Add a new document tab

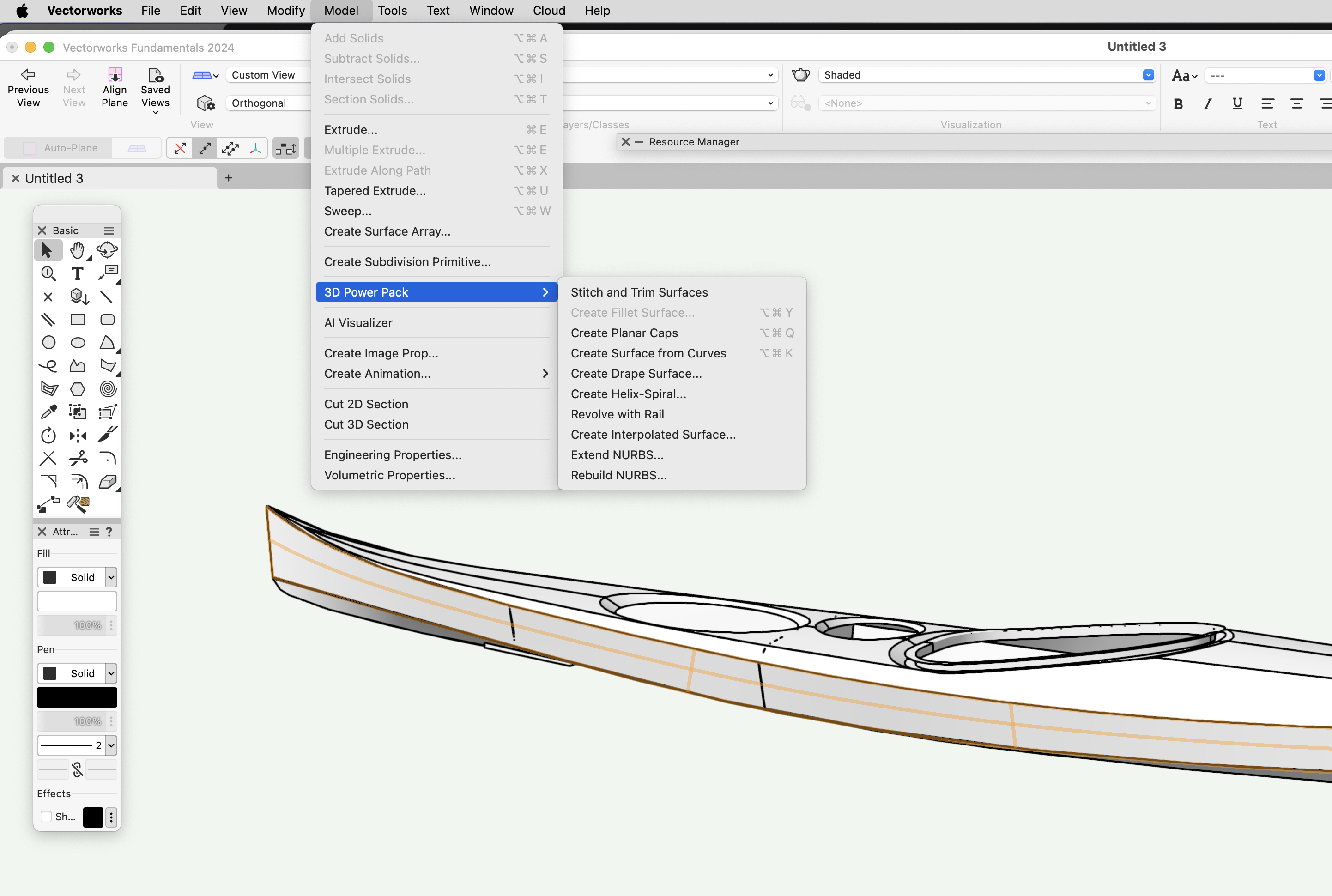pyautogui.click(x=229, y=178)
